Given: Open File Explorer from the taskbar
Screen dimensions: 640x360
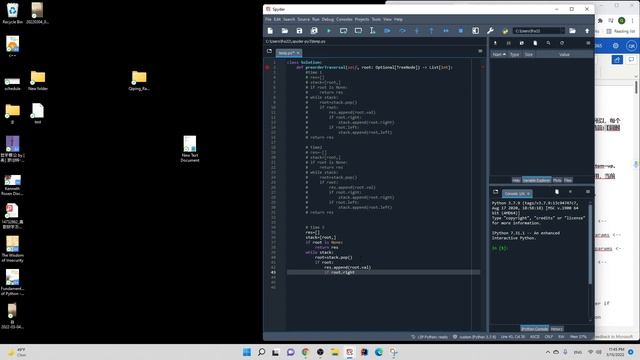Looking at the screenshot, I should coord(335,352).
